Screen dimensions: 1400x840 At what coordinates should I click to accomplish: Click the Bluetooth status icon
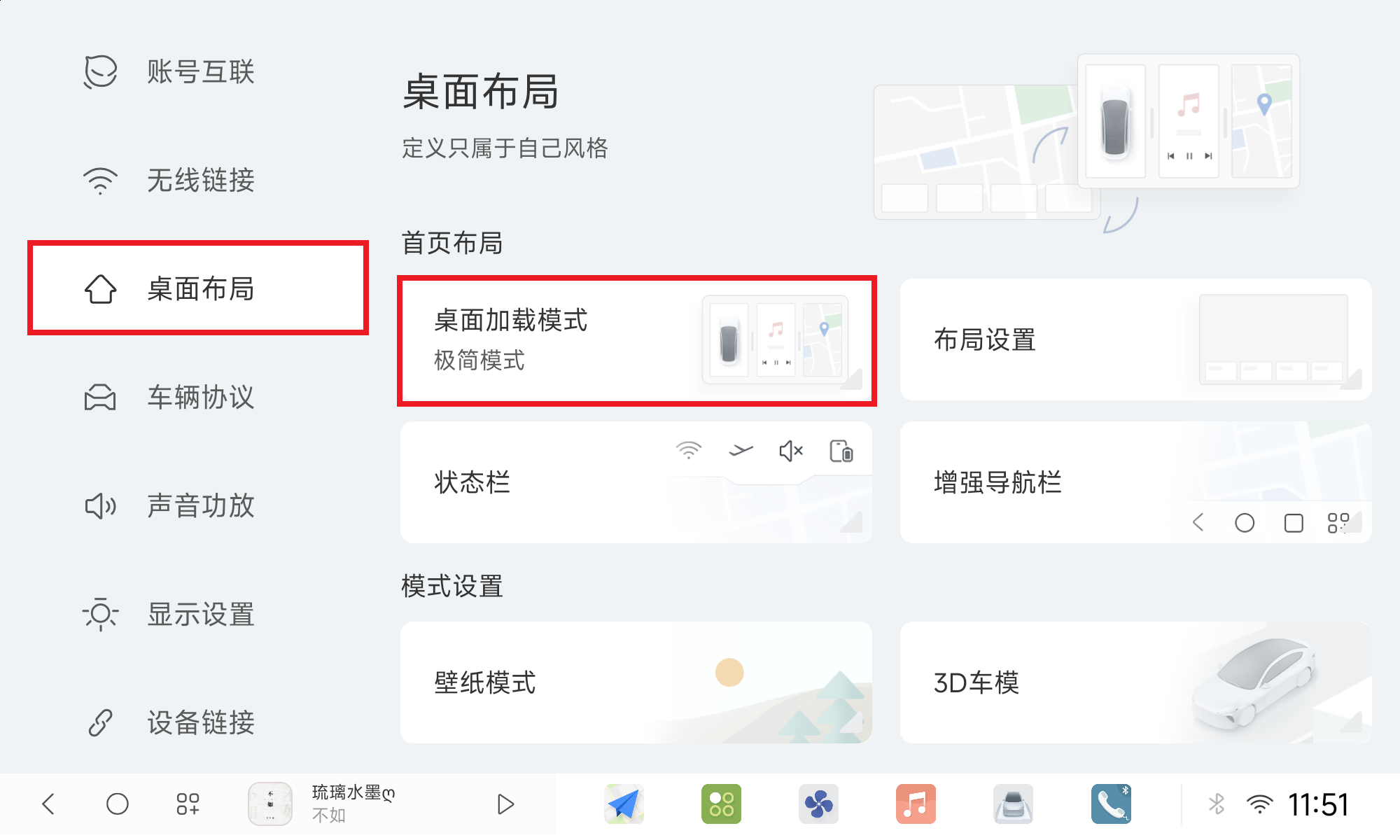[1217, 804]
